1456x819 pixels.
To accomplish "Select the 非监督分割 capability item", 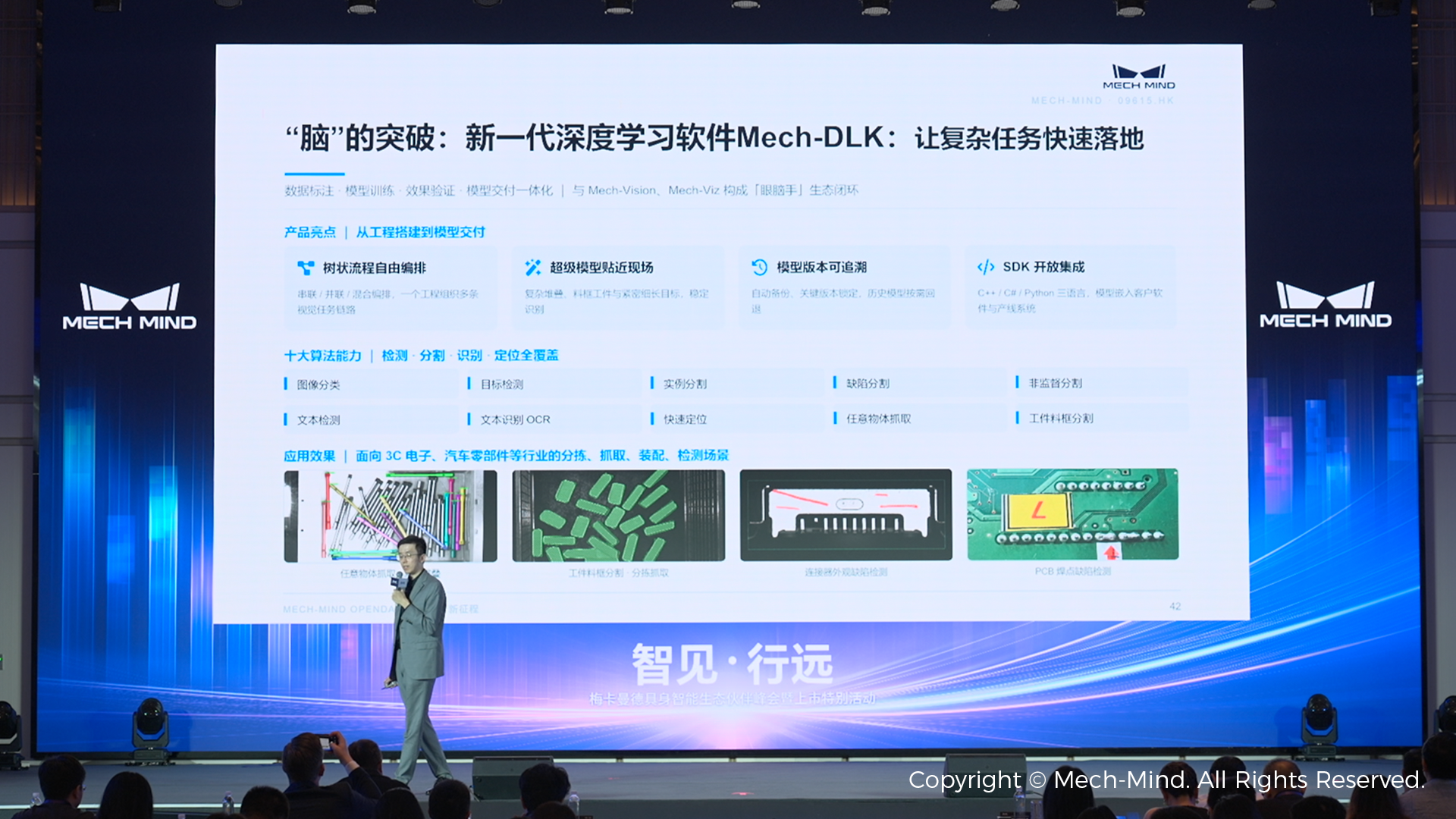I will pyautogui.click(x=1102, y=383).
